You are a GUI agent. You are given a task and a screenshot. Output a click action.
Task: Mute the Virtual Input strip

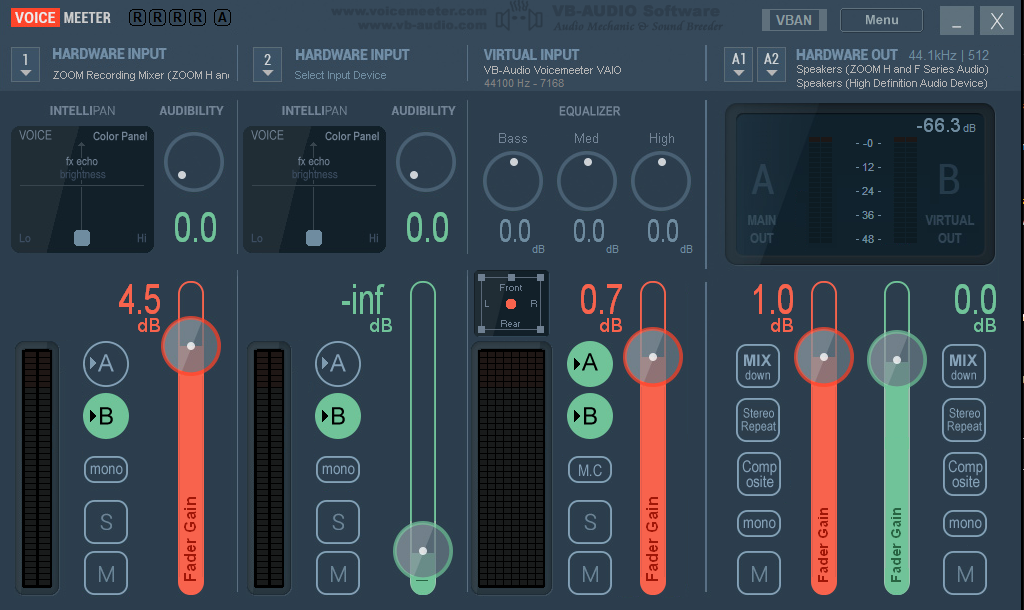(x=590, y=573)
